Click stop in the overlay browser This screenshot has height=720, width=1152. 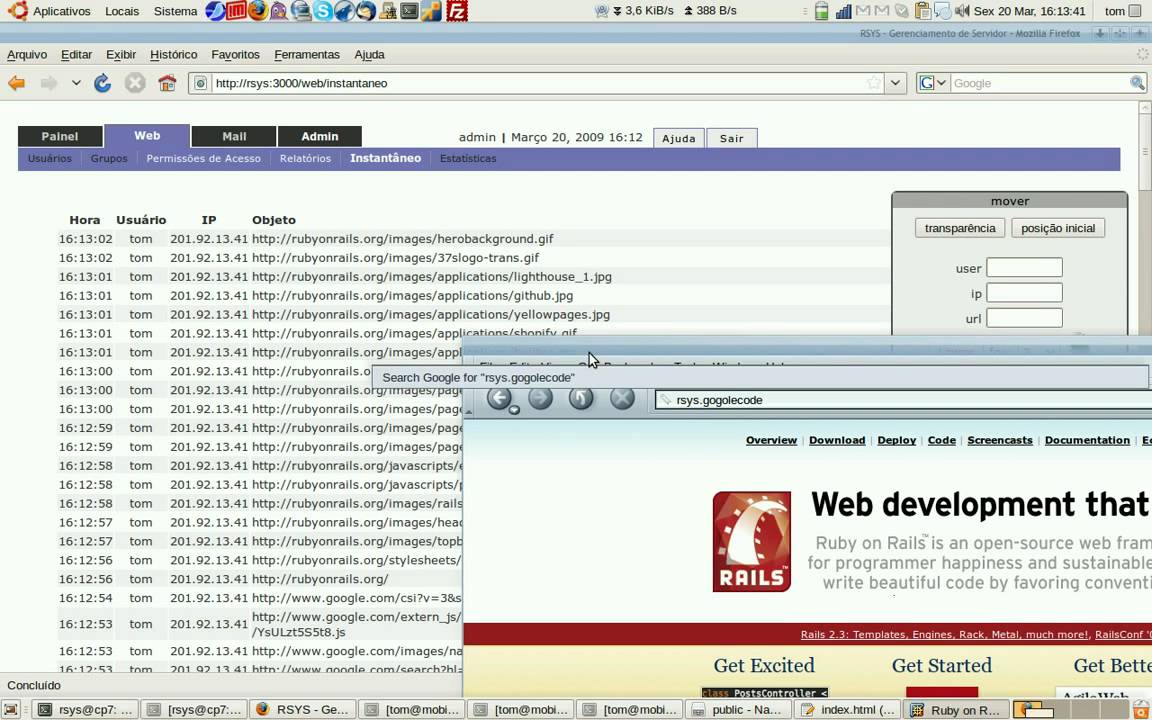(622, 398)
